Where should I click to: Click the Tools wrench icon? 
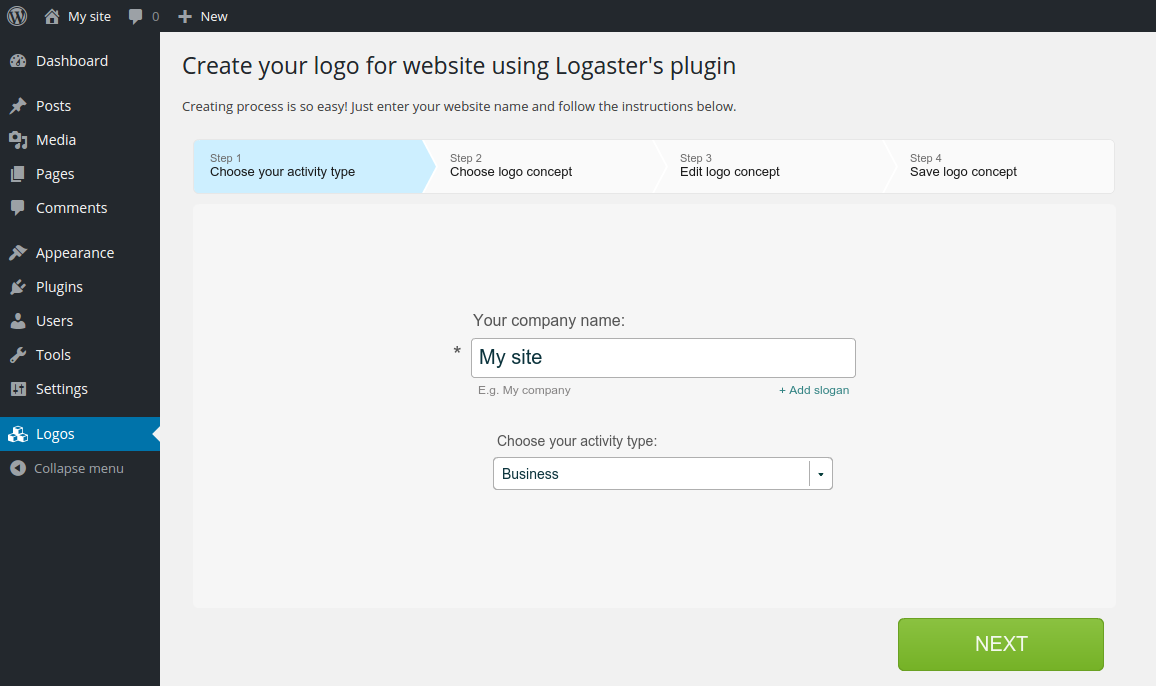(18, 355)
